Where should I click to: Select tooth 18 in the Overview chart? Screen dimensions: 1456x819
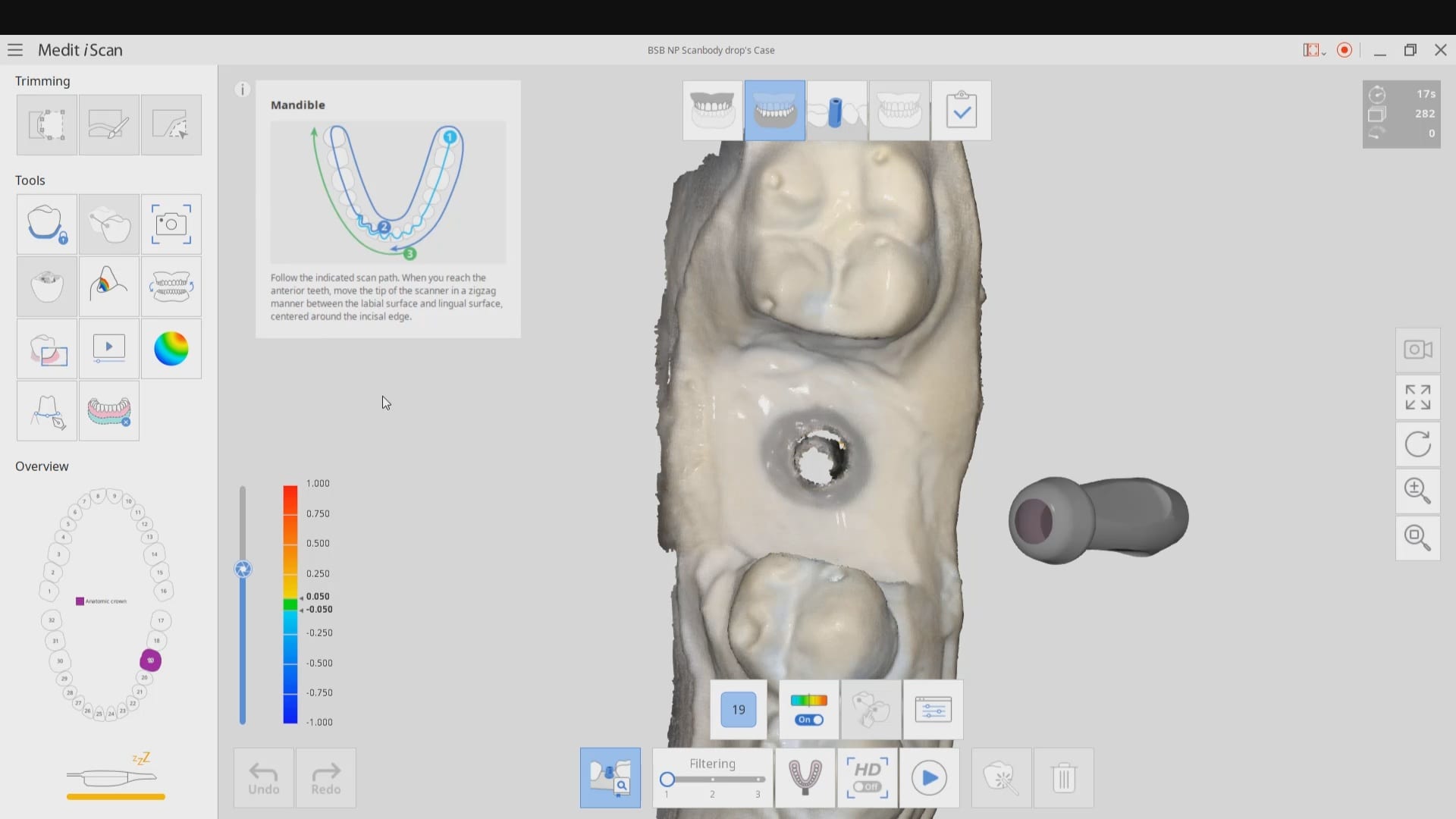click(157, 641)
